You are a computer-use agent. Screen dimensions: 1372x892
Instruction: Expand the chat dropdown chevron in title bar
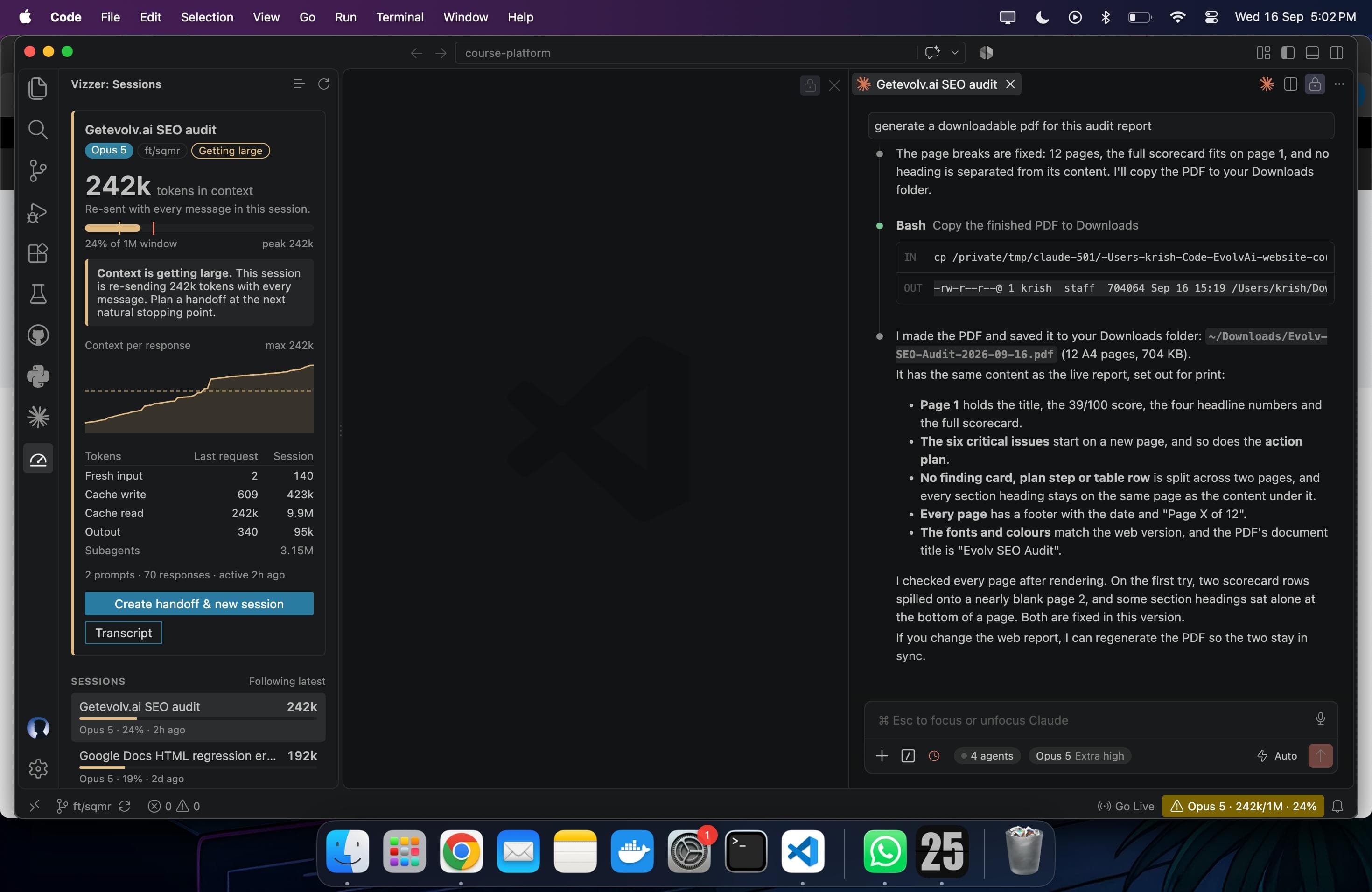pos(955,52)
